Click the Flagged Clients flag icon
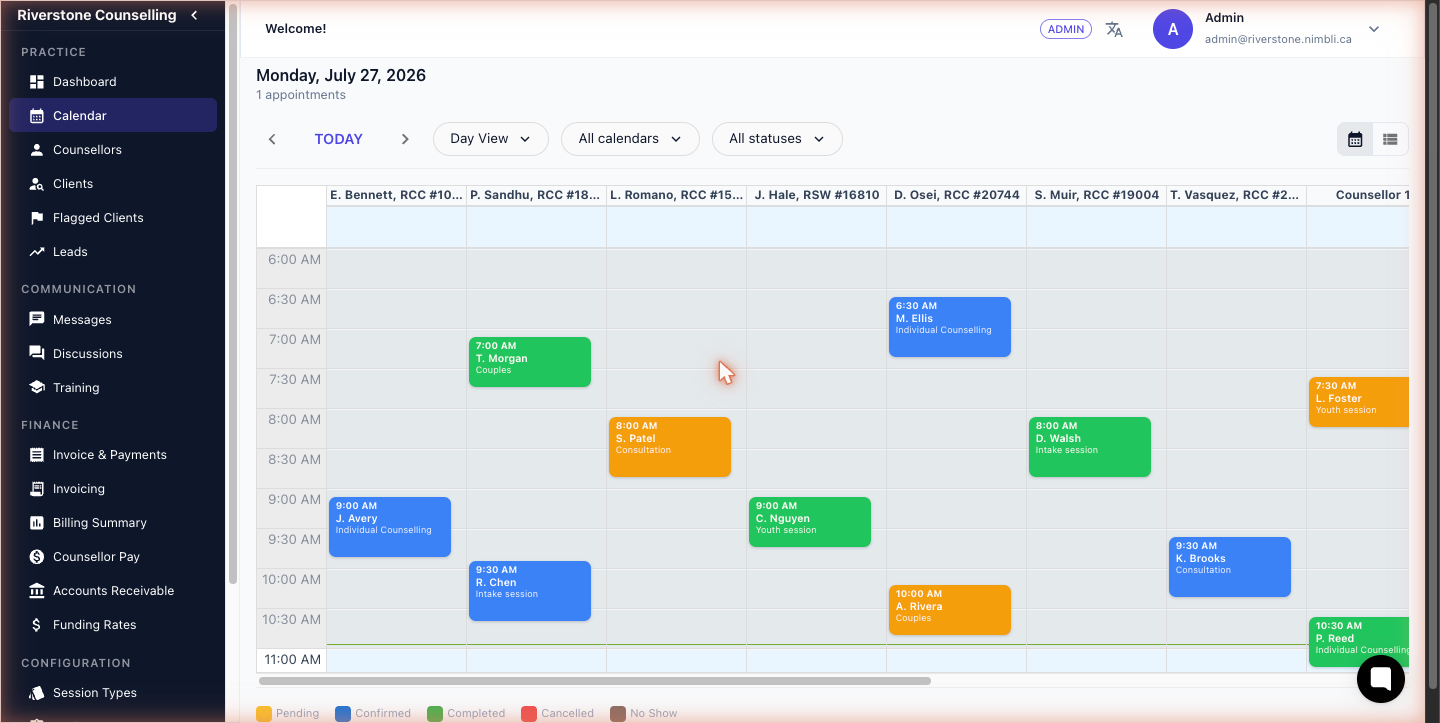 [37, 218]
